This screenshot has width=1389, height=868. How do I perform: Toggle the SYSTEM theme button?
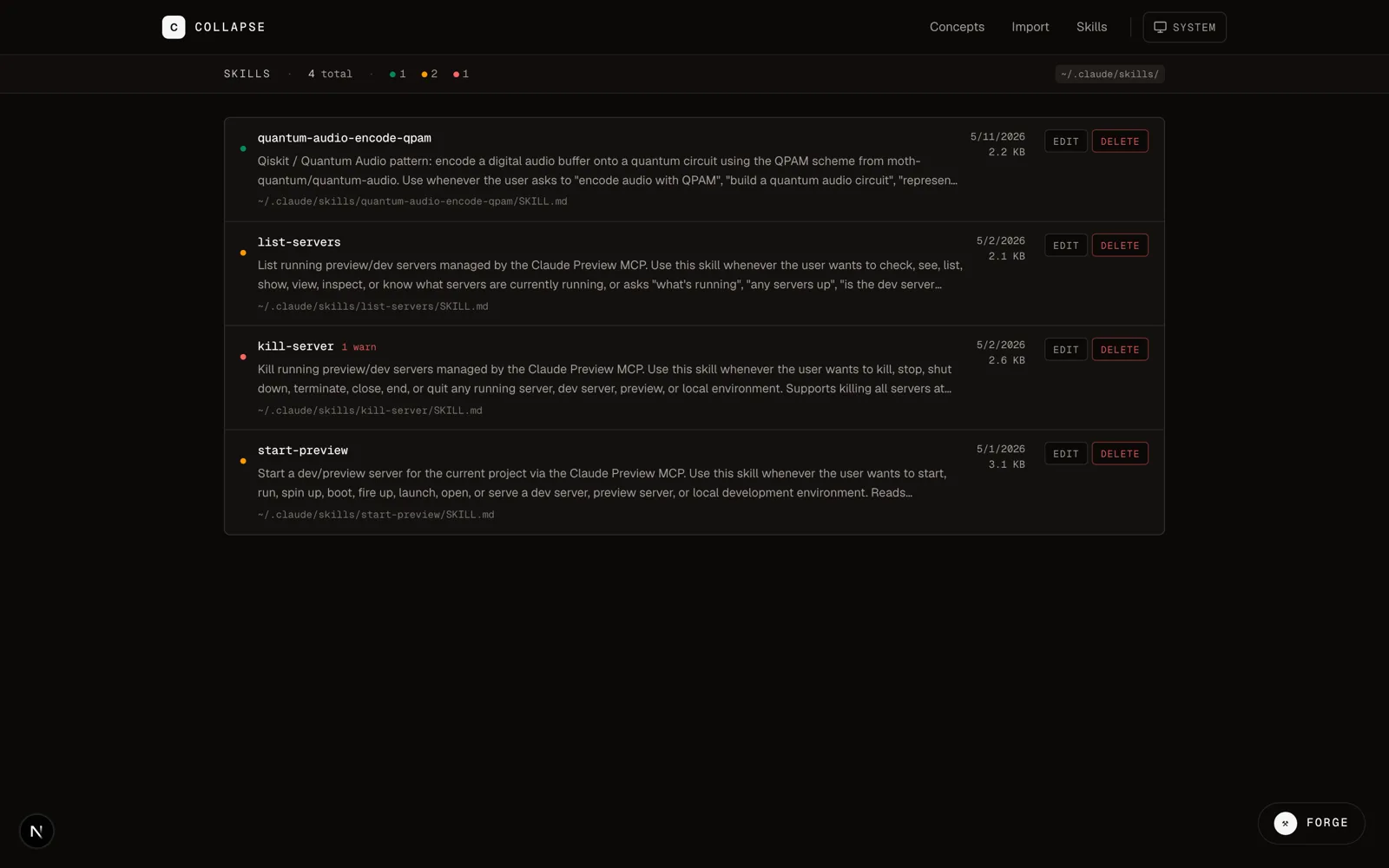point(1184,27)
